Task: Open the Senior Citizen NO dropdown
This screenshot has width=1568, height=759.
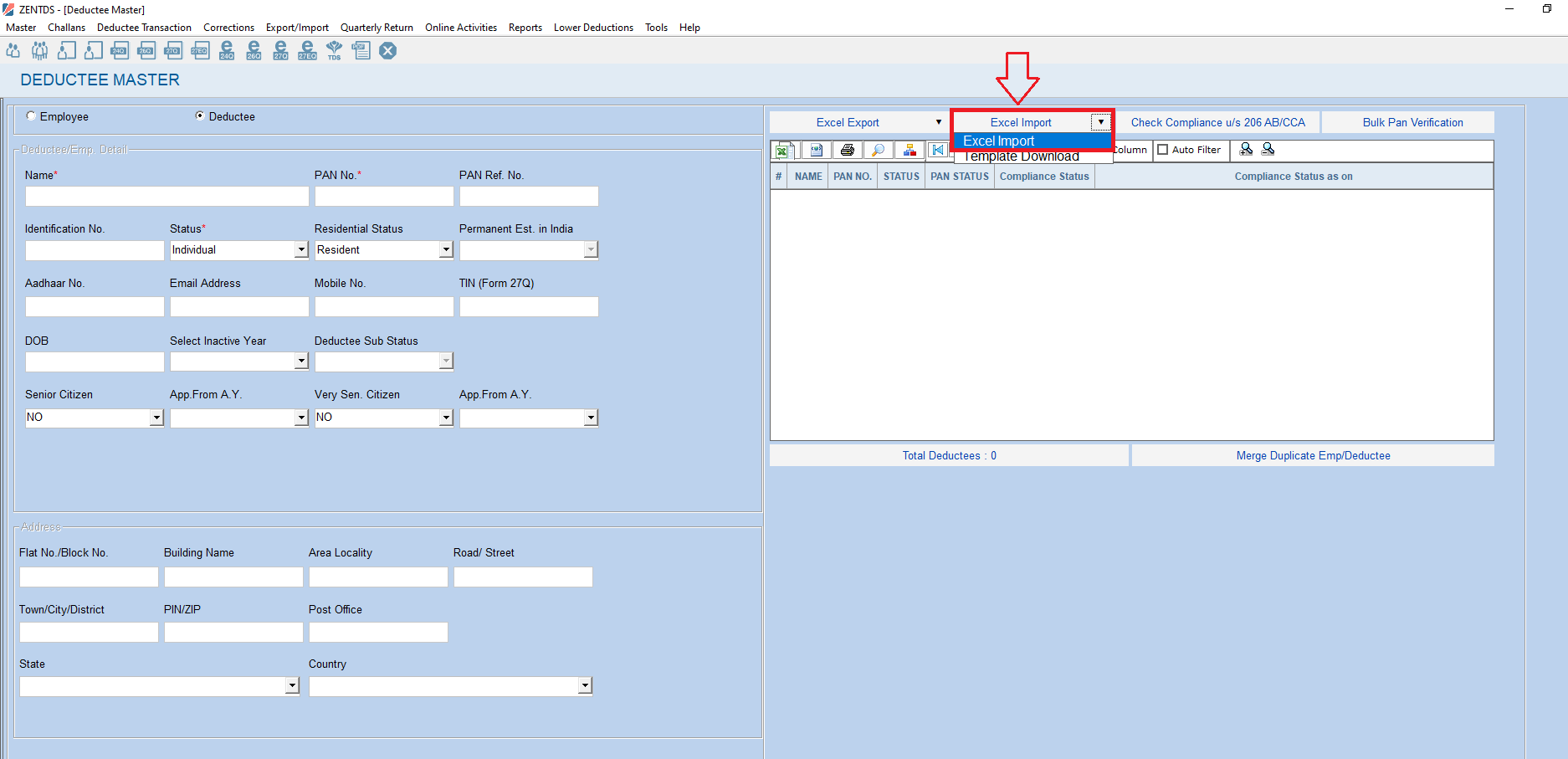Action: point(156,418)
